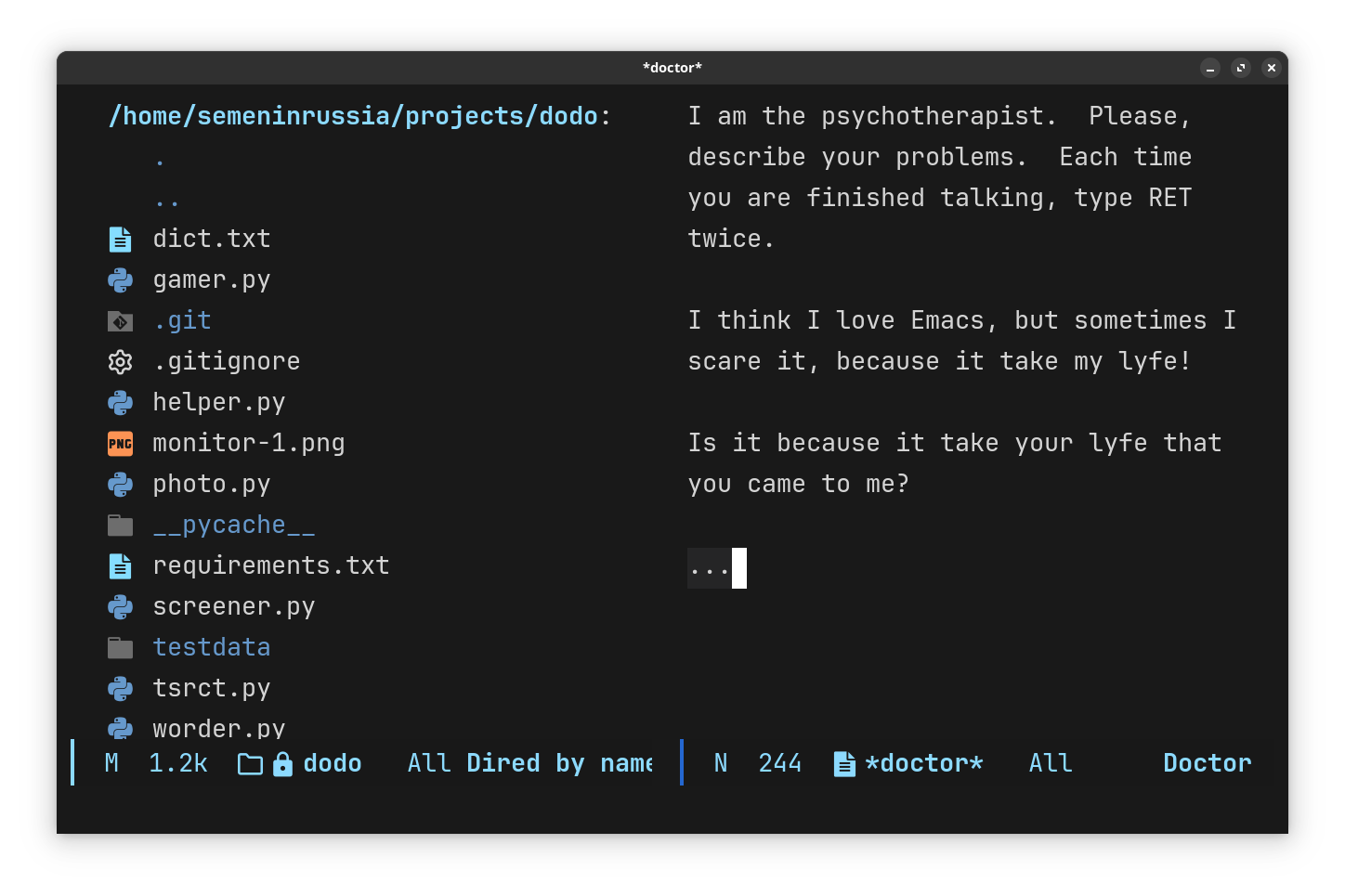The image size is (1345, 896).
Task: Close the *doctor* window
Action: tap(1272, 68)
